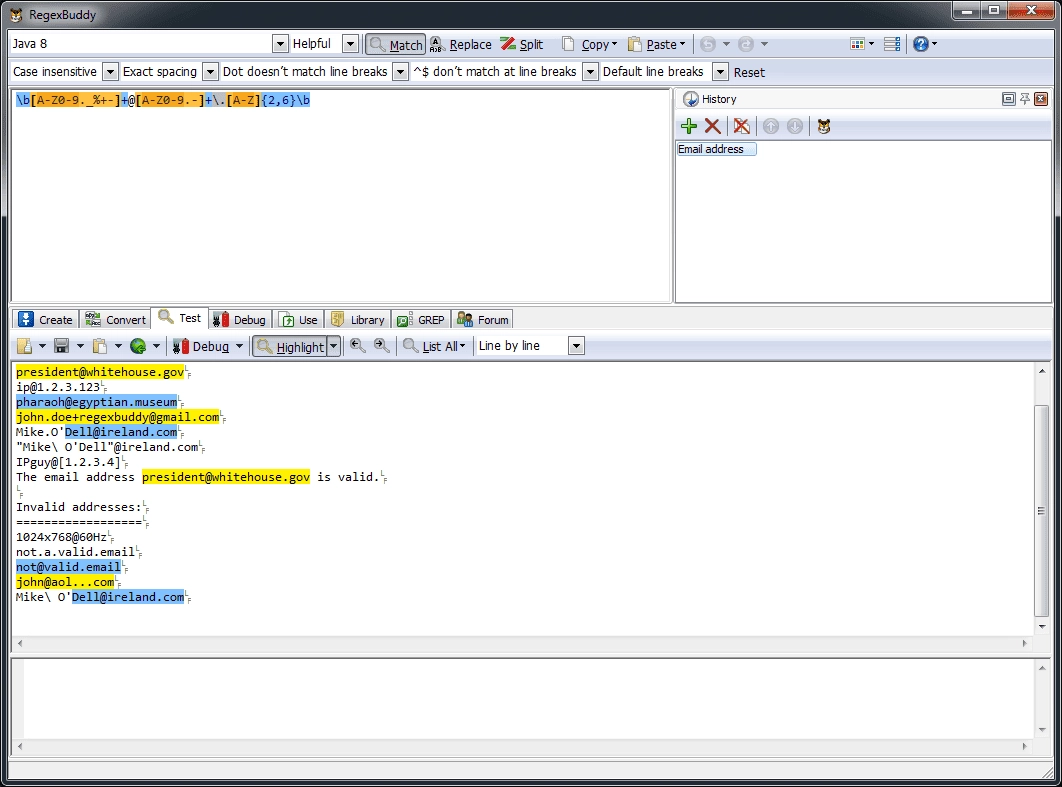Toggle Dot doesn't match line breaks
1062x787 pixels.
click(305, 72)
